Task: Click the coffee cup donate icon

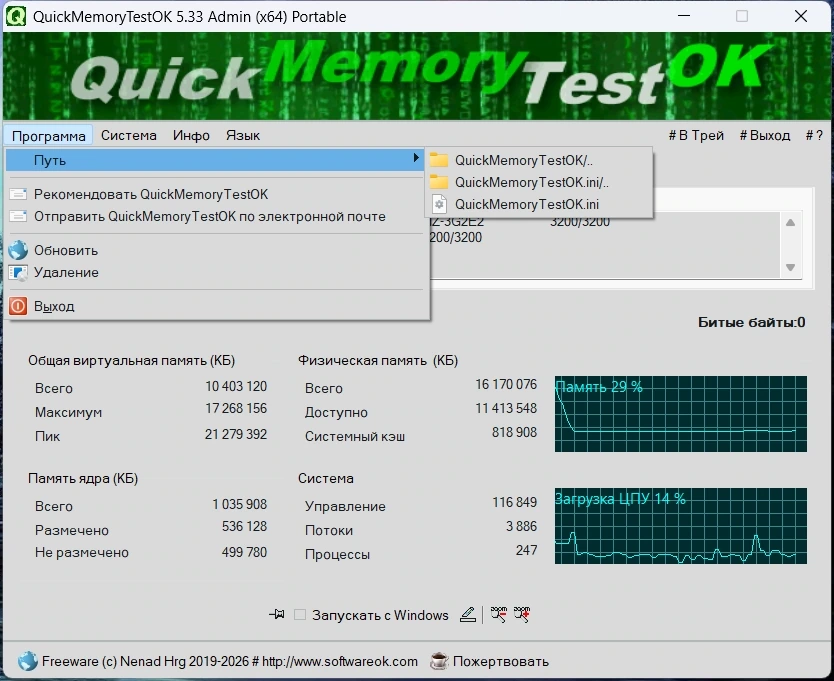Action: tap(439, 661)
